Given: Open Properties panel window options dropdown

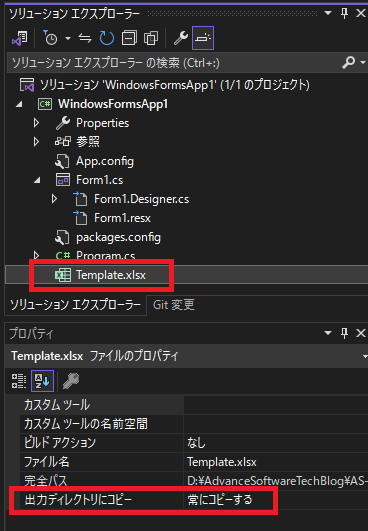Looking at the screenshot, I should point(328,333).
